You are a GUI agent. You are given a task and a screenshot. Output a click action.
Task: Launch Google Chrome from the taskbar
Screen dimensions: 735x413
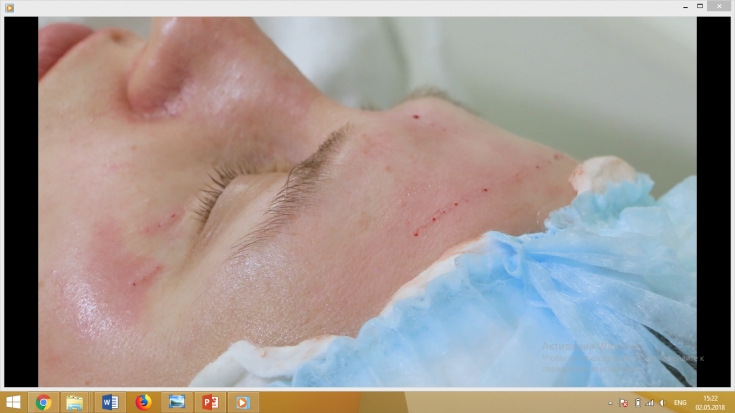click(43, 402)
